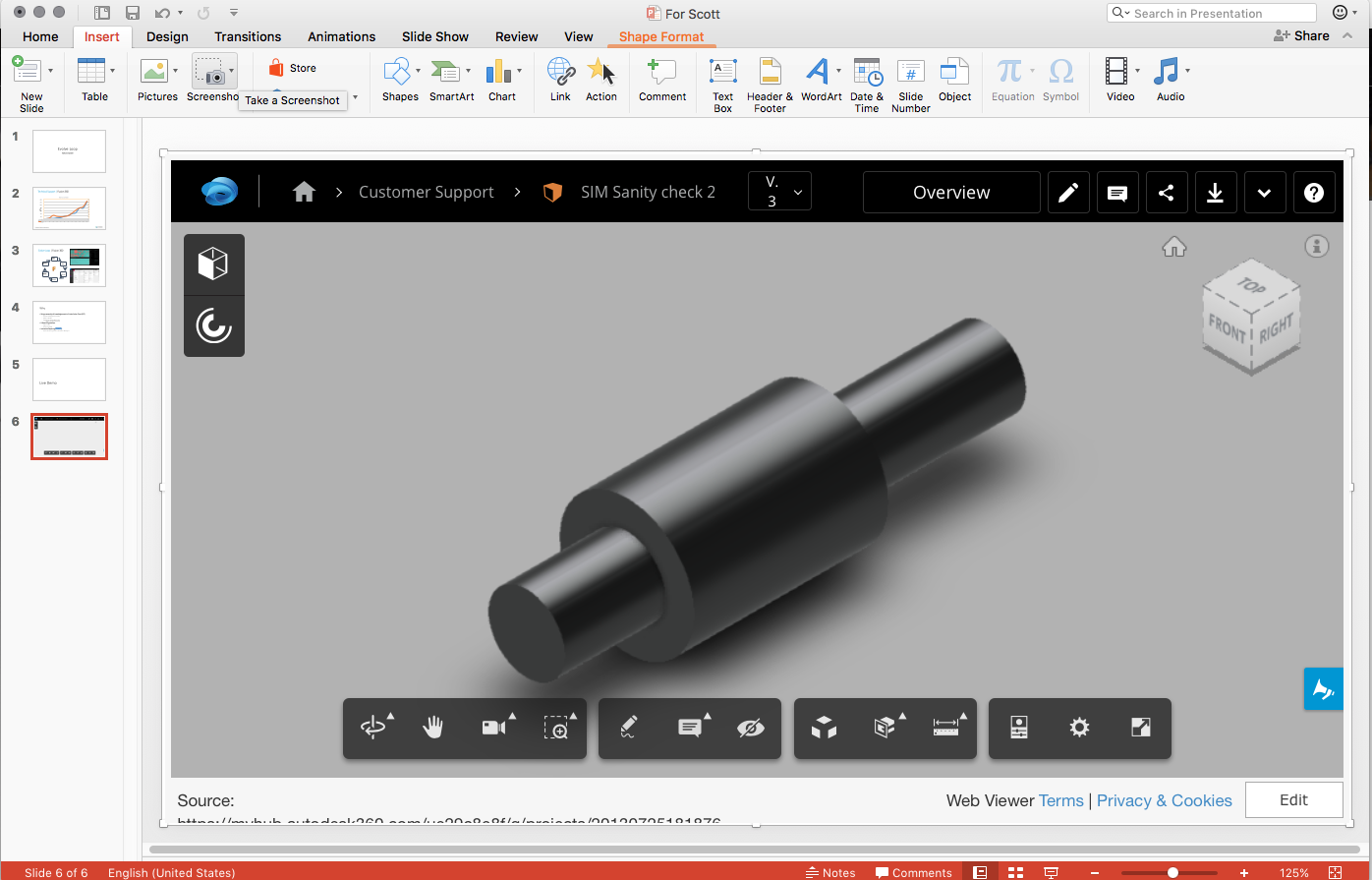The image size is (1372, 880).
Task: Expand the more options chevron near download
Action: click(x=1265, y=192)
